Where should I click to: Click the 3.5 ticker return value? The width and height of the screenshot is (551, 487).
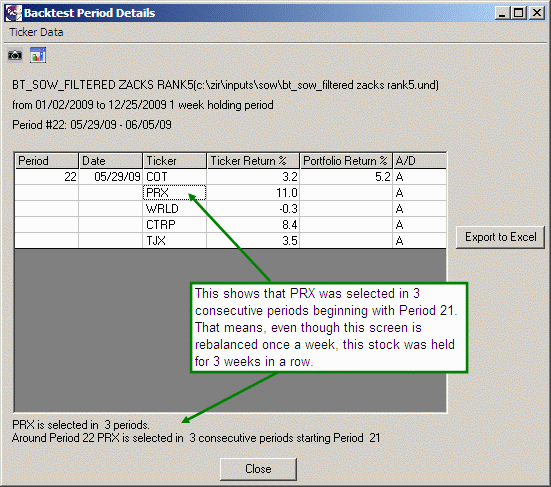[x=253, y=241]
